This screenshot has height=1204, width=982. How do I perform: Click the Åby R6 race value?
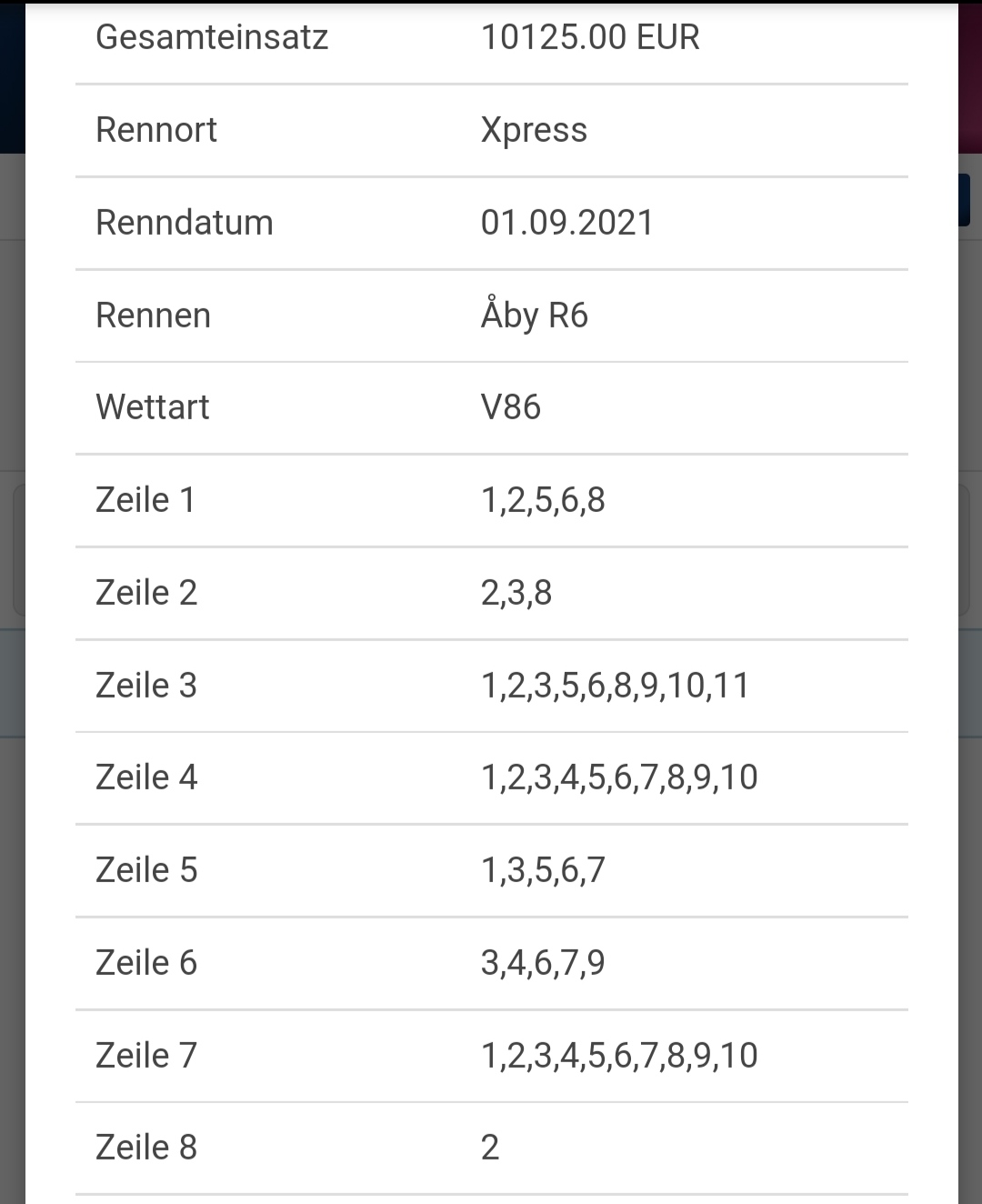click(535, 315)
